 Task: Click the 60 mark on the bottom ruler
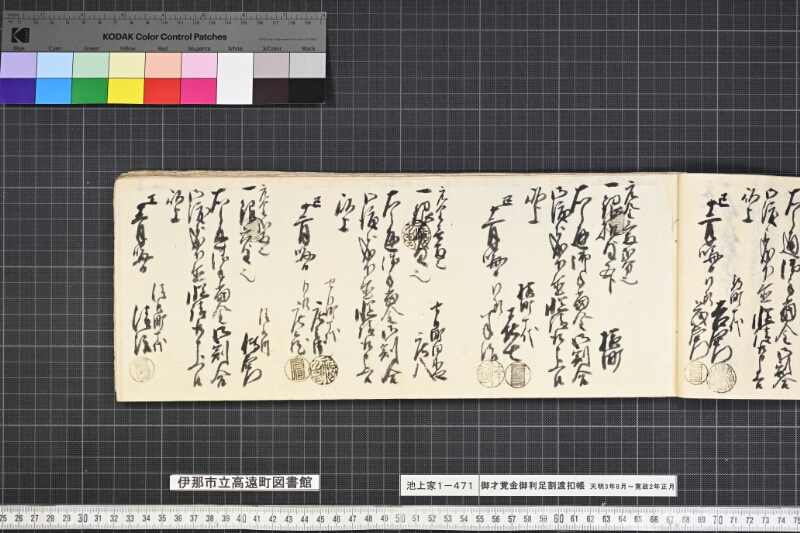[x=559, y=519]
